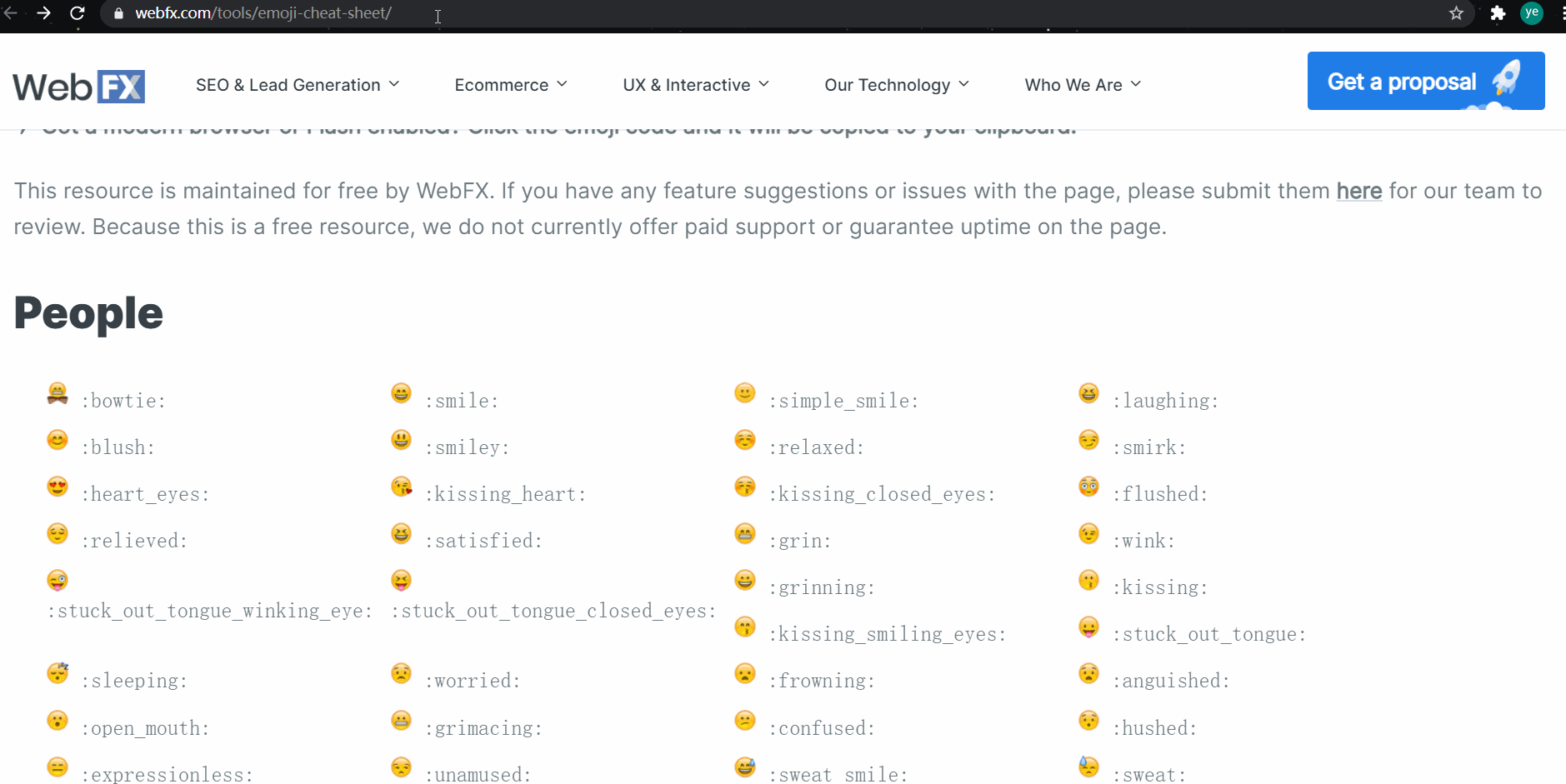Go to WebFX home via logo

click(x=79, y=87)
